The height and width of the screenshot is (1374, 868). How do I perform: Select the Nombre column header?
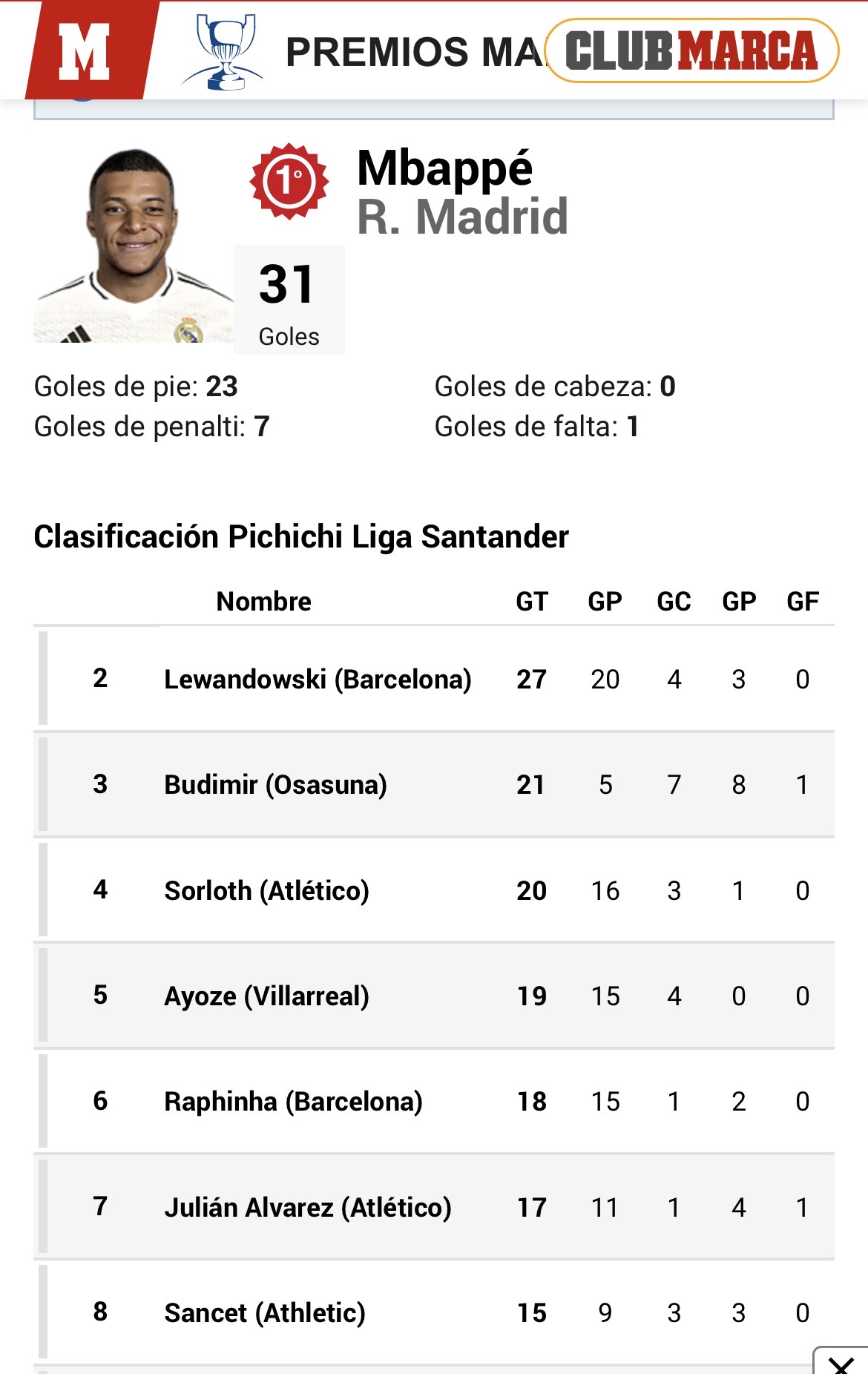pos(263,601)
